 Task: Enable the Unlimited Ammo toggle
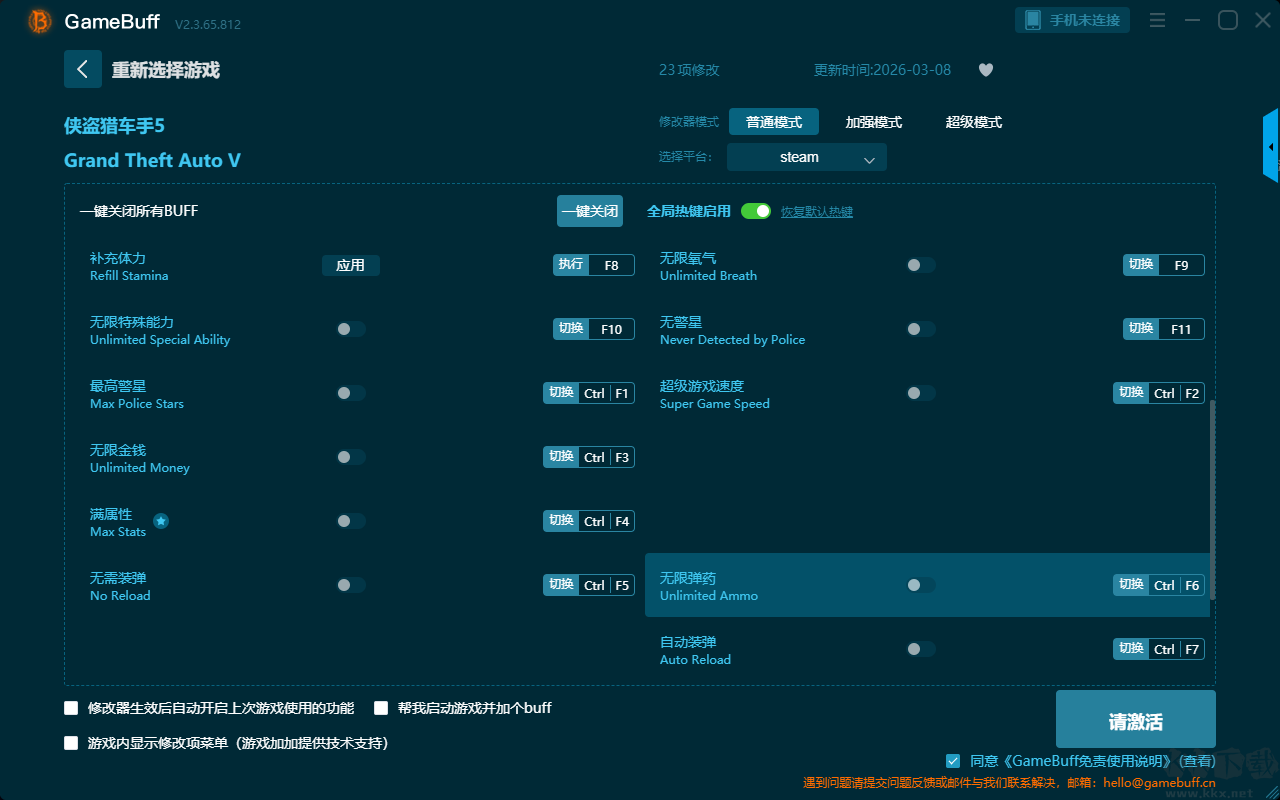click(x=921, y=585)
